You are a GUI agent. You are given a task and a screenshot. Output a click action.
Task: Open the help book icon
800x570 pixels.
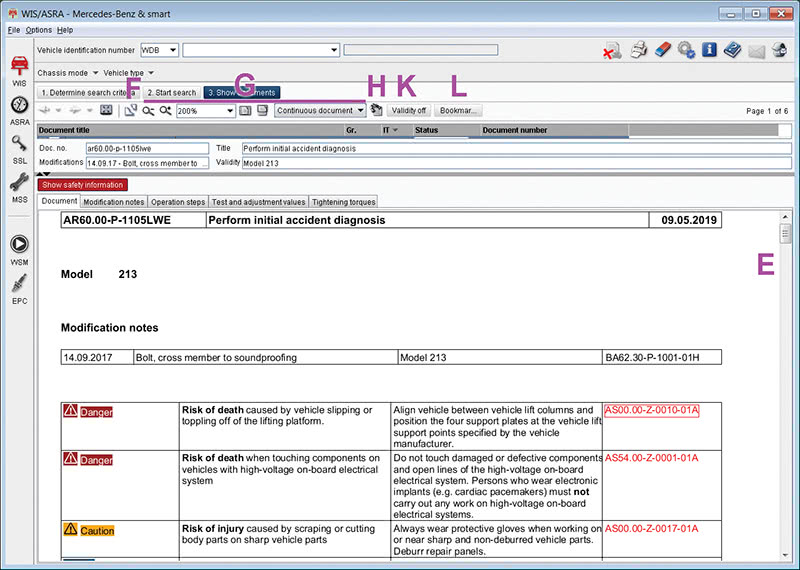[733, 49]
